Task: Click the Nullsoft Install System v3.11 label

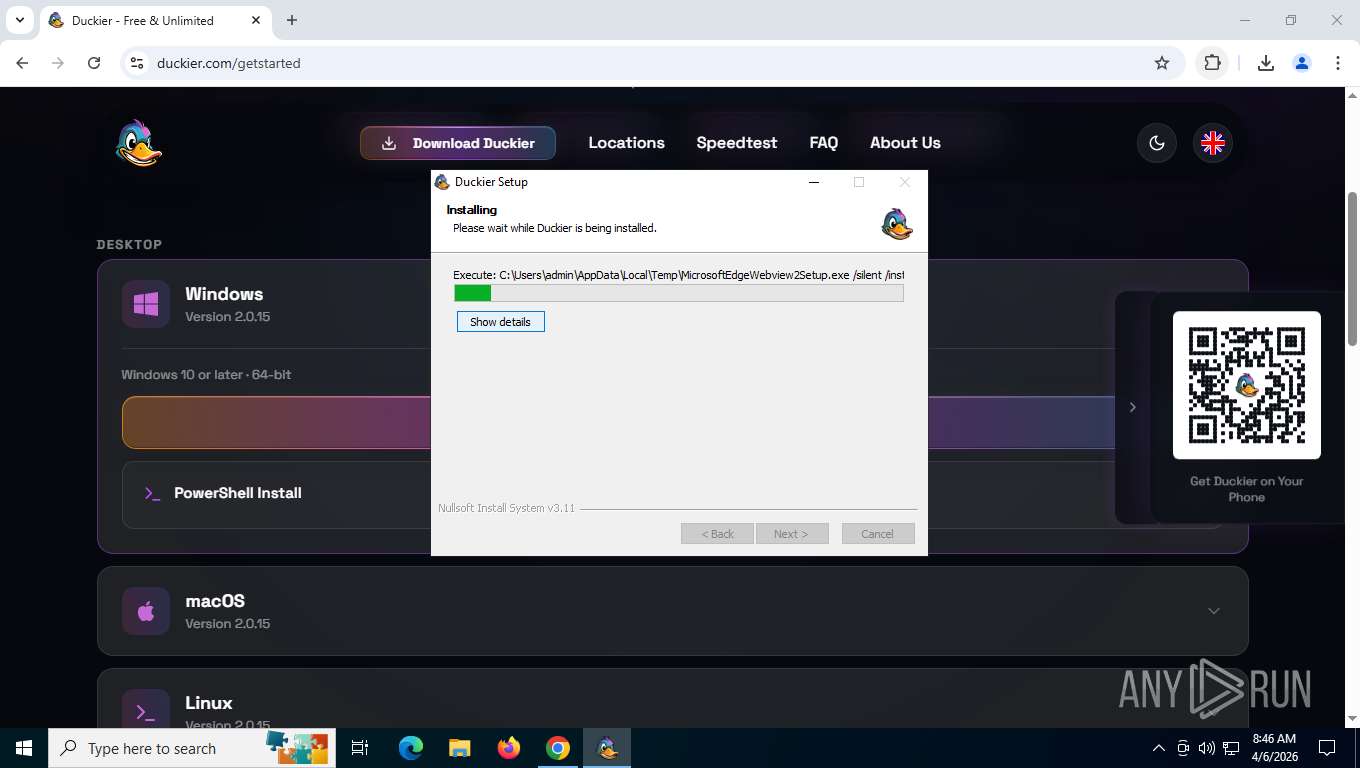Action: click(x=506, y=508)
